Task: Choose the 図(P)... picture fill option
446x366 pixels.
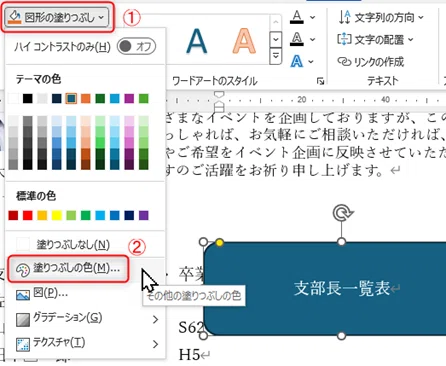Action: pyautogui.click(x=85, y=293)
